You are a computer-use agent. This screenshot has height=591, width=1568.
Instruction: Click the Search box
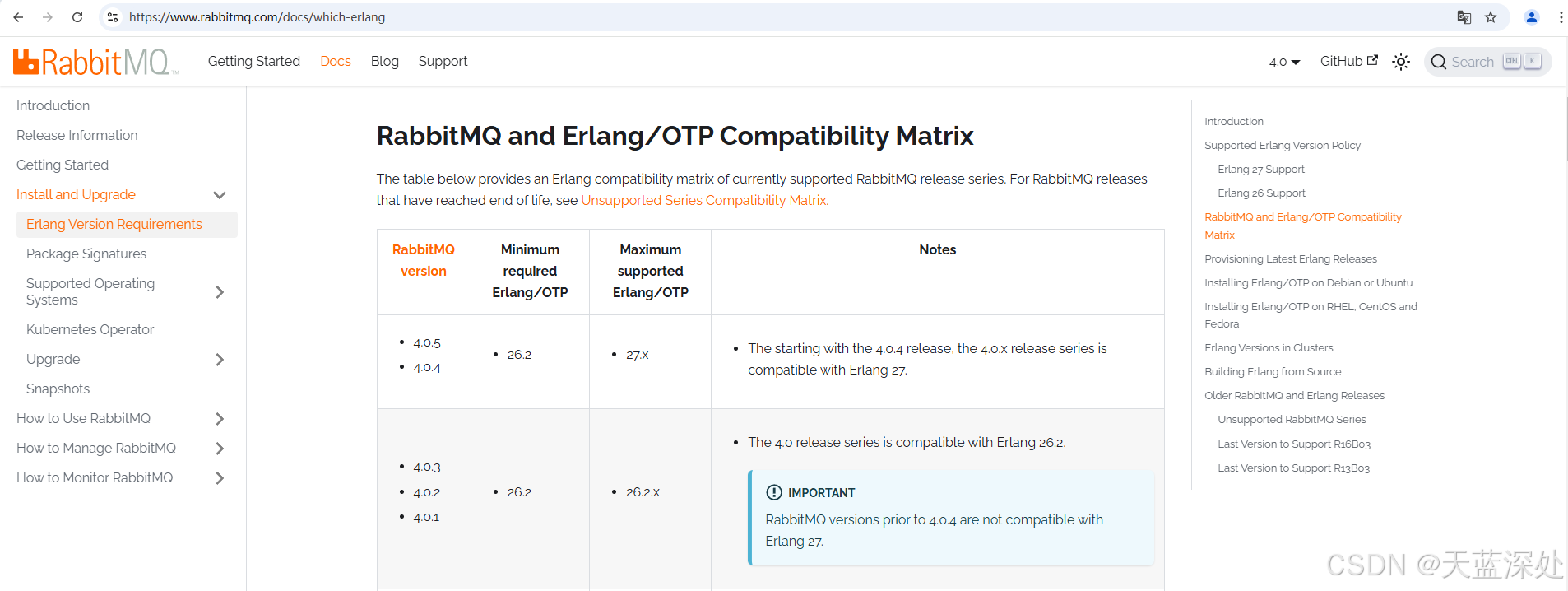click(1487, 62)
